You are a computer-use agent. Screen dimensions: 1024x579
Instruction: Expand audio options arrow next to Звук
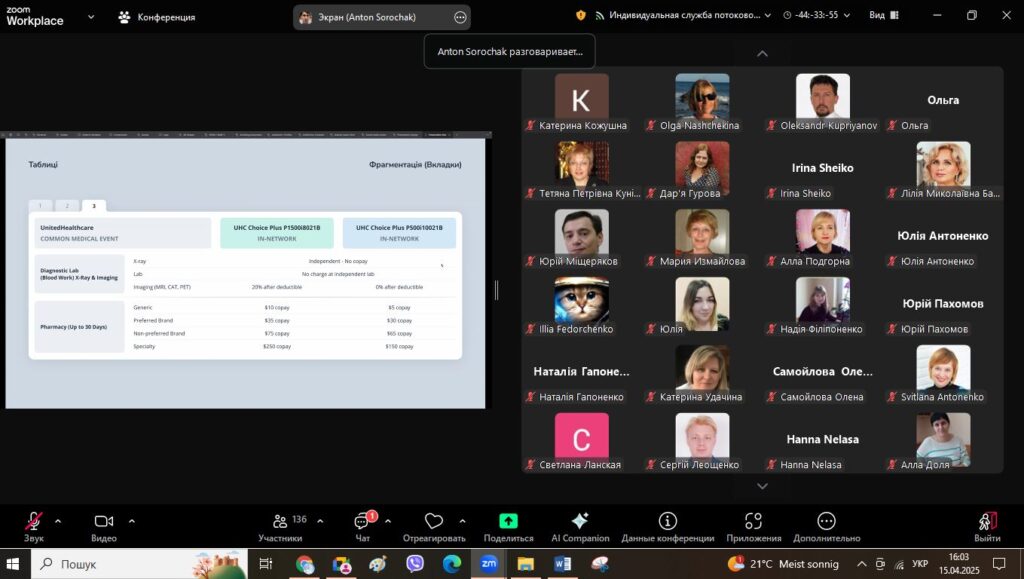tap(58, 521)
